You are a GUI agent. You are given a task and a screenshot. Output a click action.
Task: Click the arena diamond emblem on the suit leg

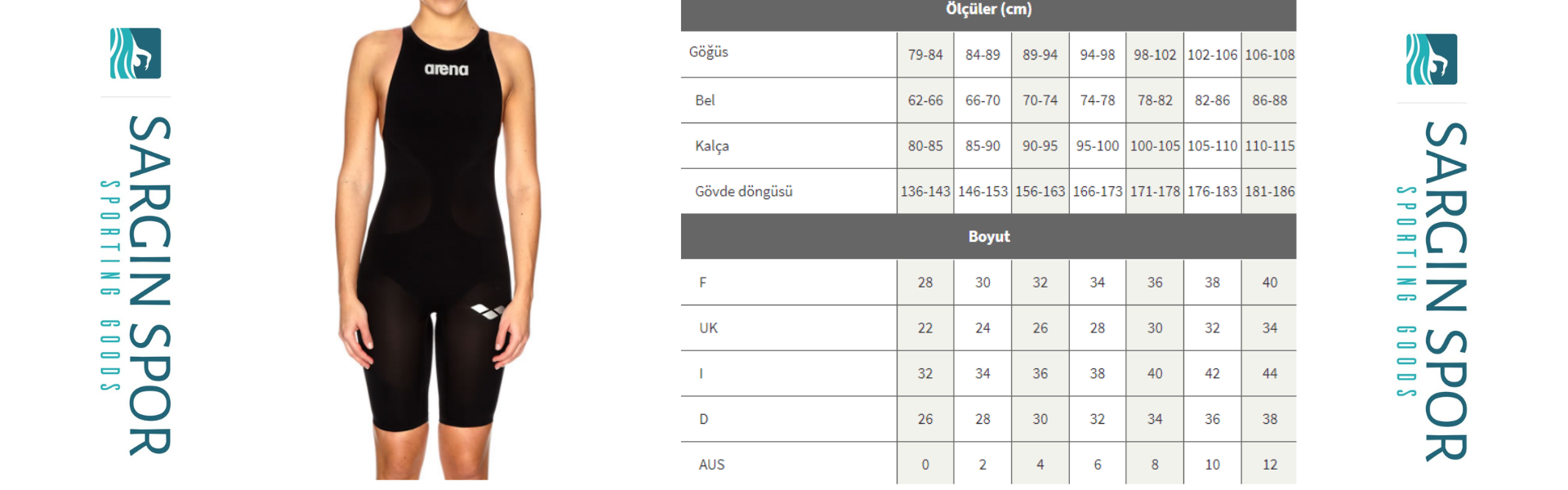(x=488, y=311)
